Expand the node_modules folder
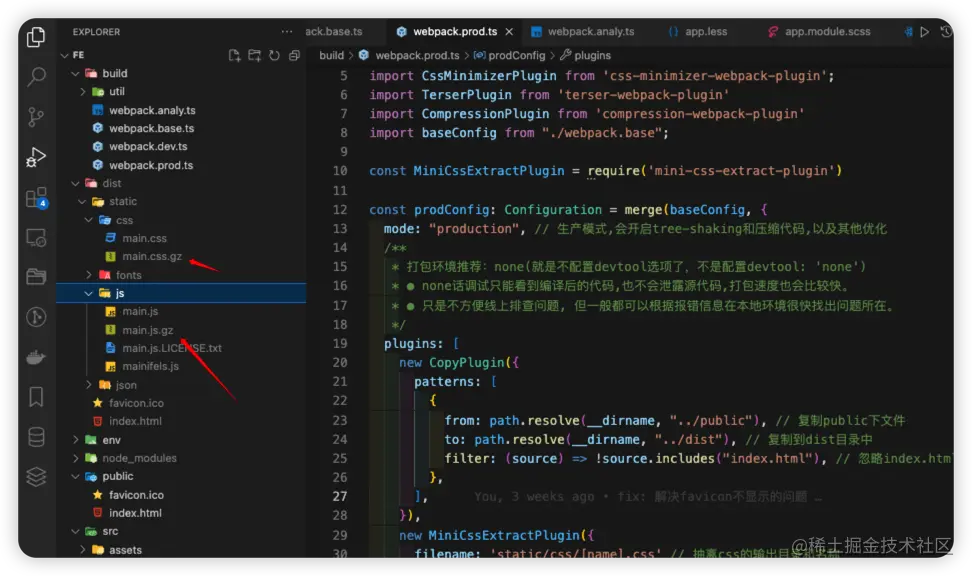 (x=75, y=458)
